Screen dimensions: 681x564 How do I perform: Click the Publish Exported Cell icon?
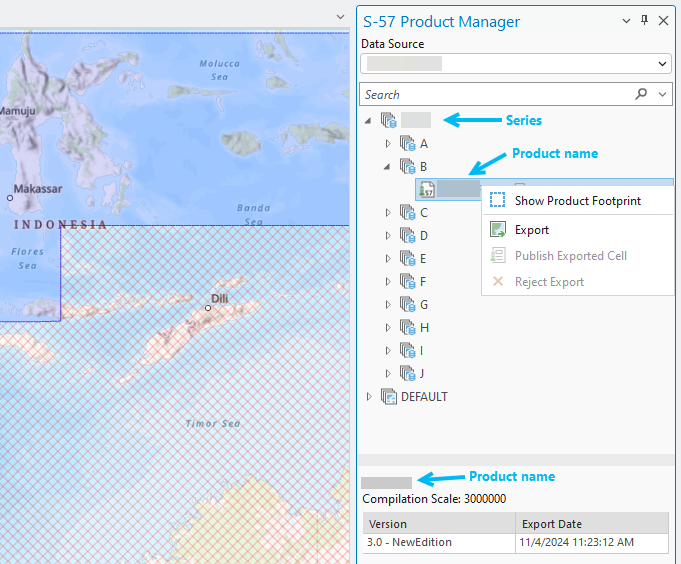498,255
